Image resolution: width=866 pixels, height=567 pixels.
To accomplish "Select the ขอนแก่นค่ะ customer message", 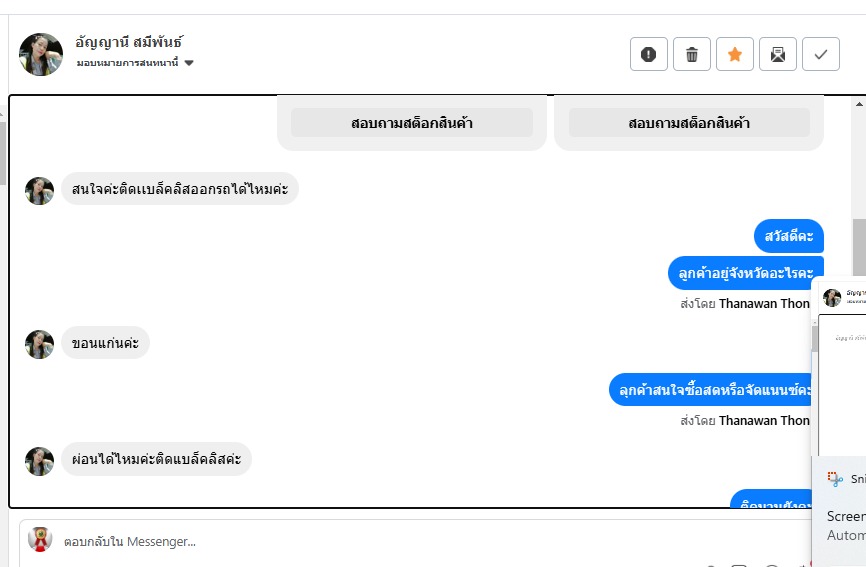I will pyautogui.click(x=105, y=343).
